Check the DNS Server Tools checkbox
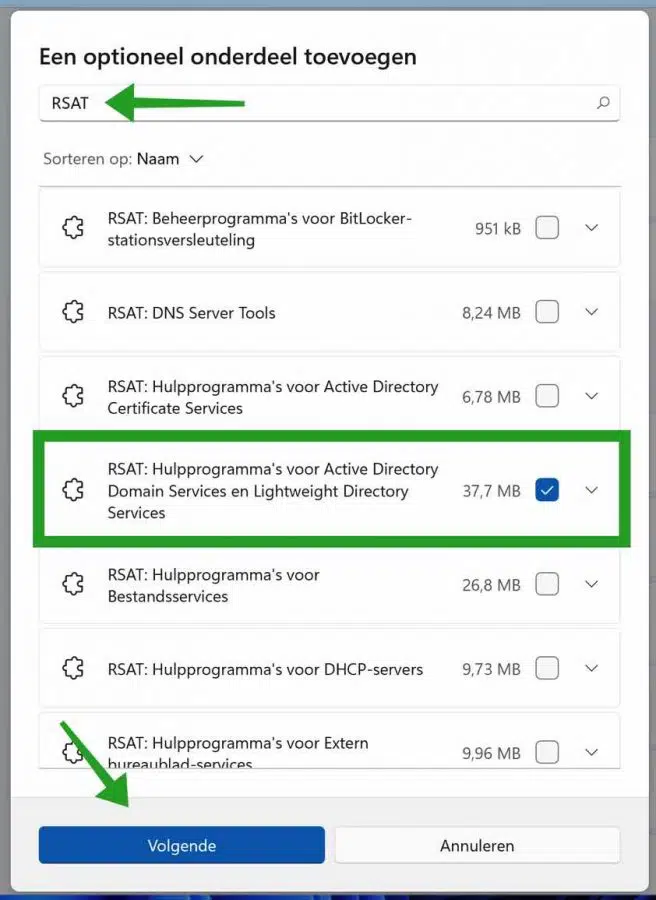 (547, 312)
